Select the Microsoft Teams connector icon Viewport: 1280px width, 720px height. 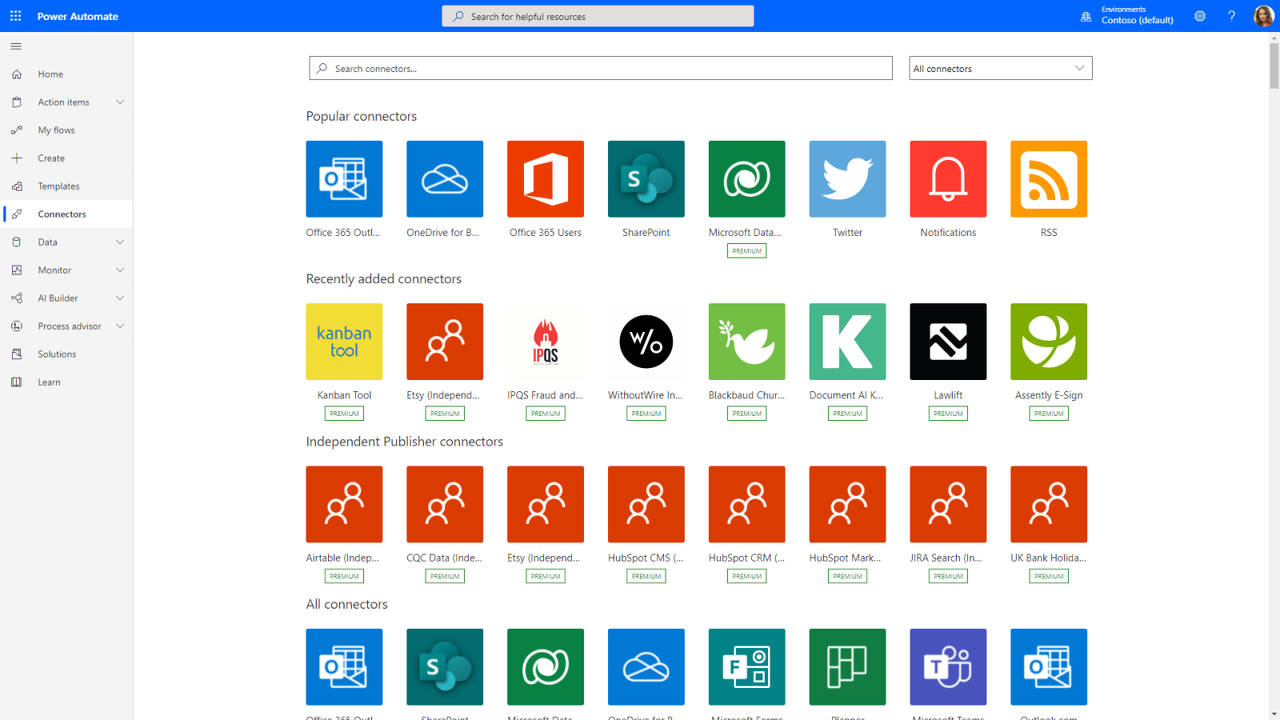[x=947, y=667]
